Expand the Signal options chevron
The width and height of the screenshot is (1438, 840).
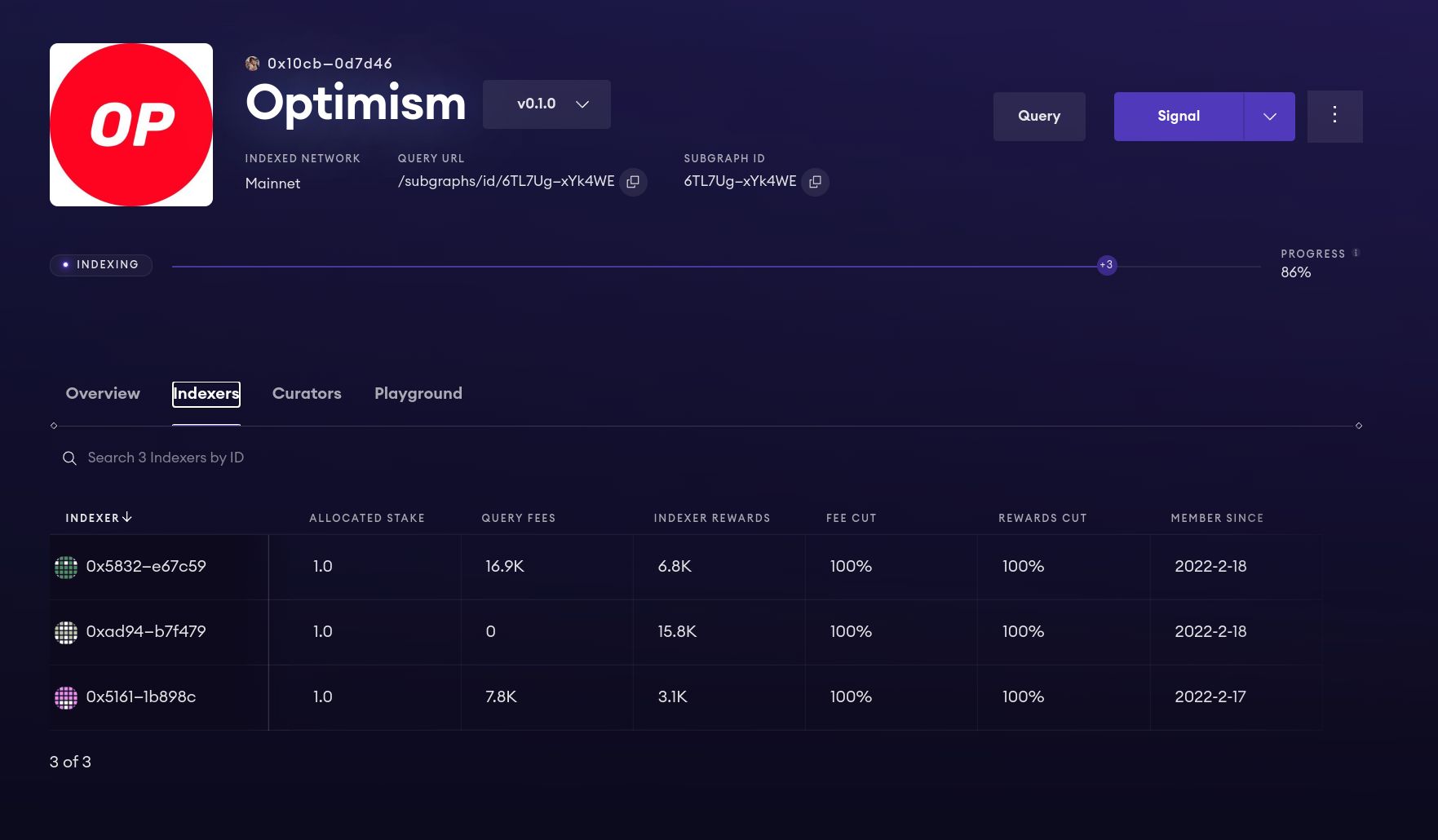[1270, 117]
